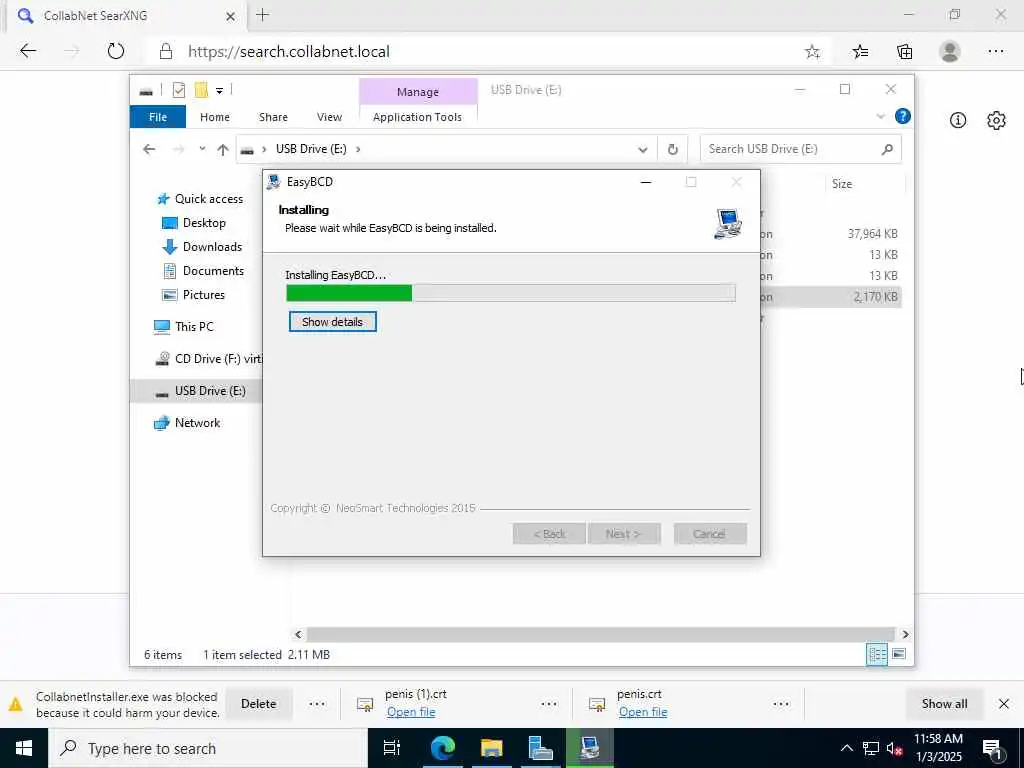Open Task View on taskbar

(x=391, y=748)
